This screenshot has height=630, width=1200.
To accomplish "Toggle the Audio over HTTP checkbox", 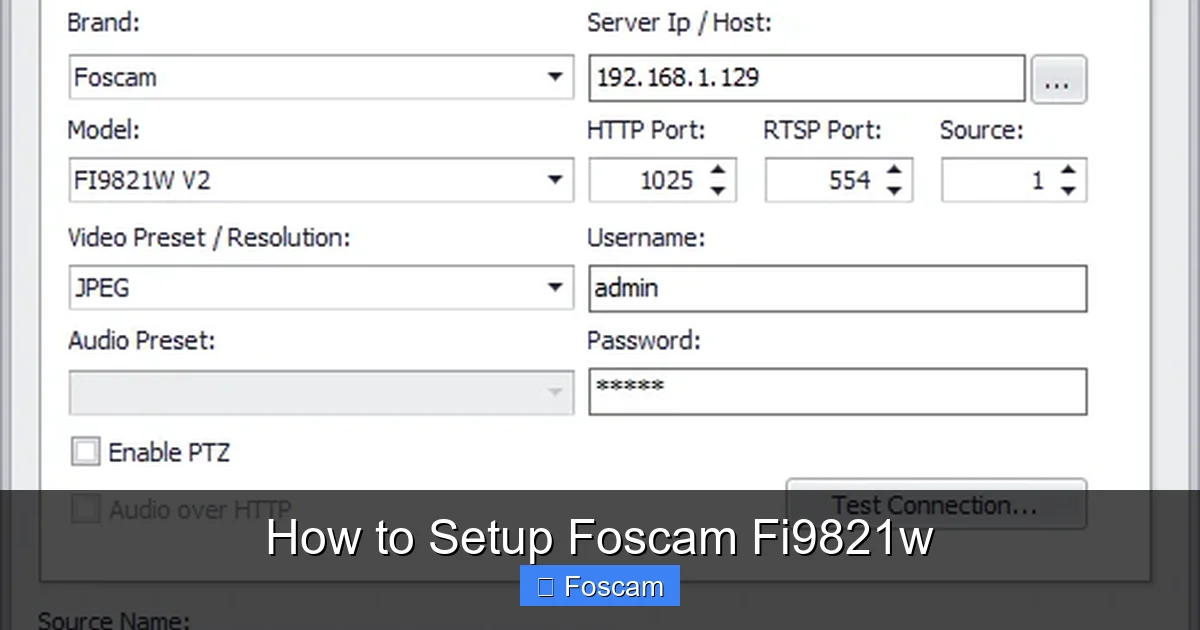I will [86, 509].
